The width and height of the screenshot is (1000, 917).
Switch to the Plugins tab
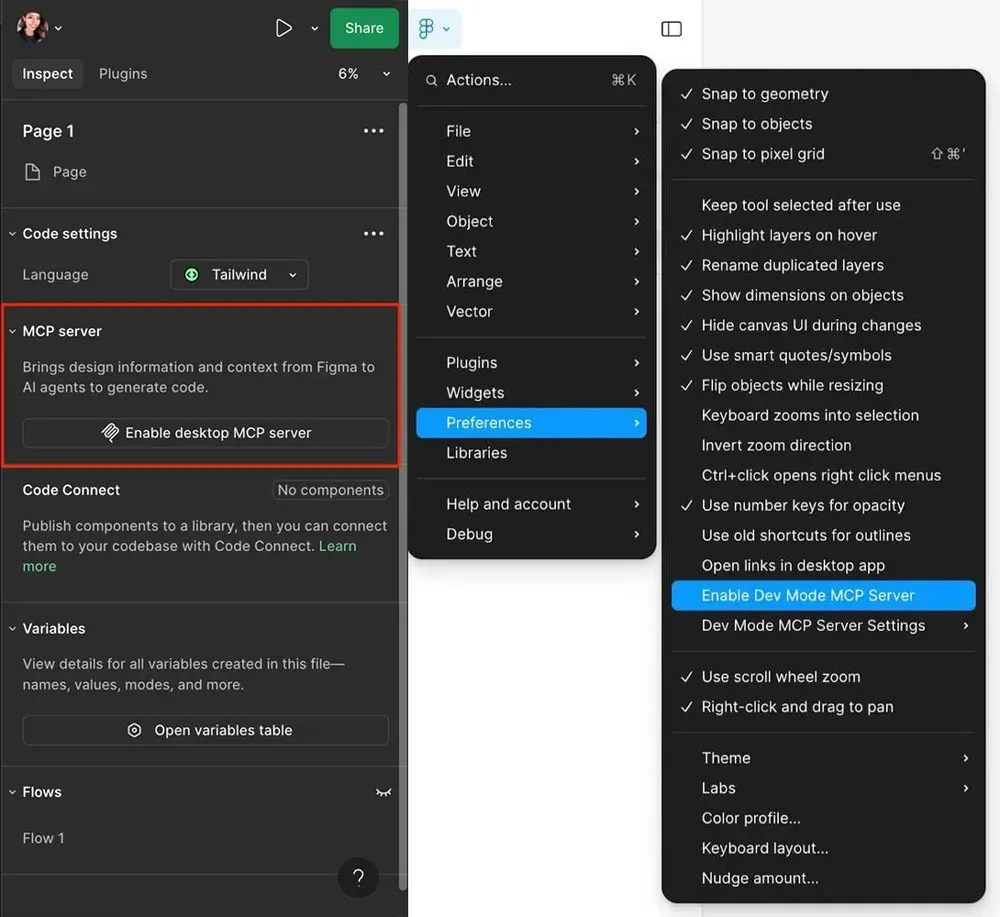point(123,74)
